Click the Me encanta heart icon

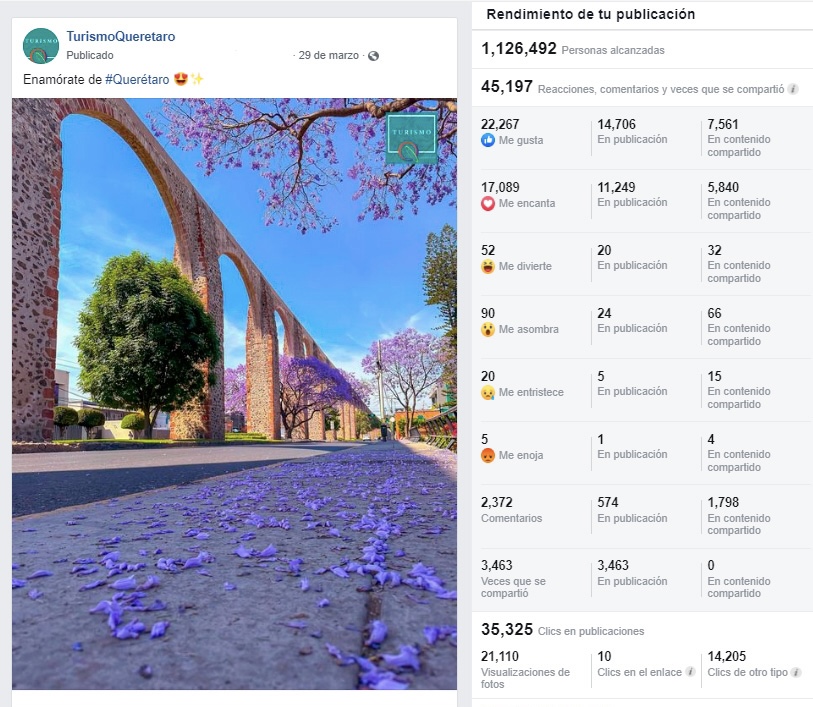488,204
